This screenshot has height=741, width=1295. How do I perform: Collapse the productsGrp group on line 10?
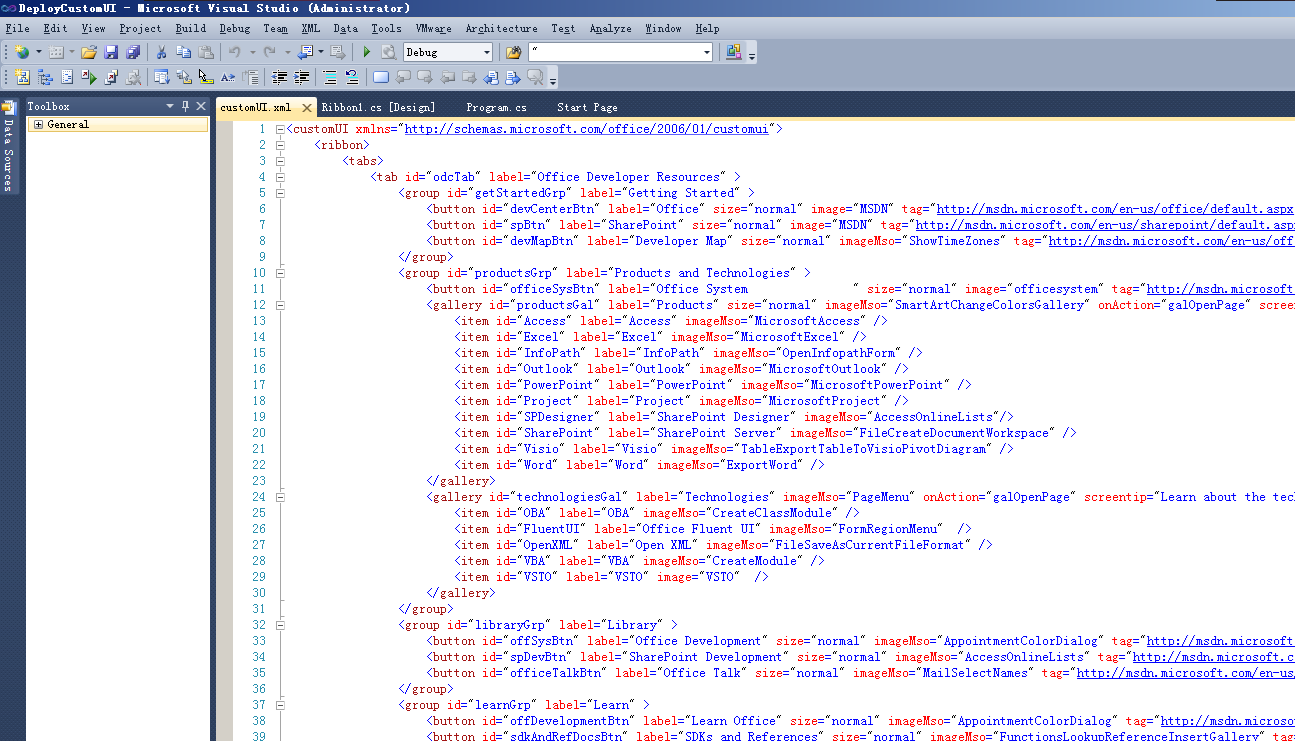281,273
